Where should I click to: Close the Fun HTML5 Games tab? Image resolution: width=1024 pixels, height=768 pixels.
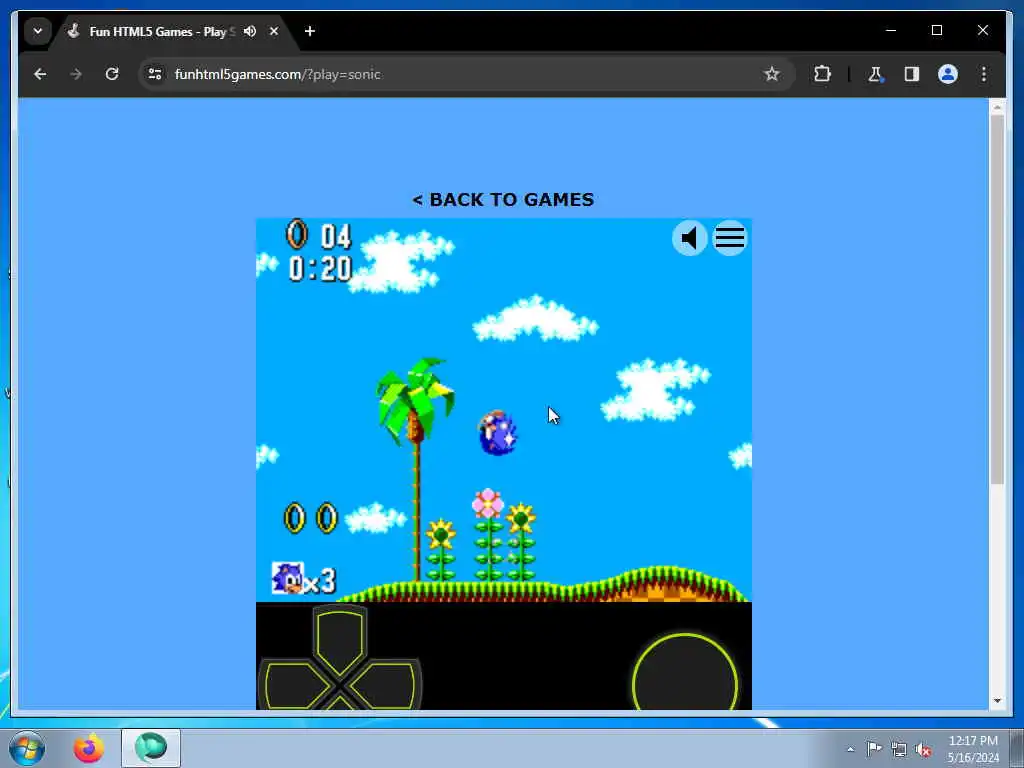pyautogui.click(x=274, y=31)
